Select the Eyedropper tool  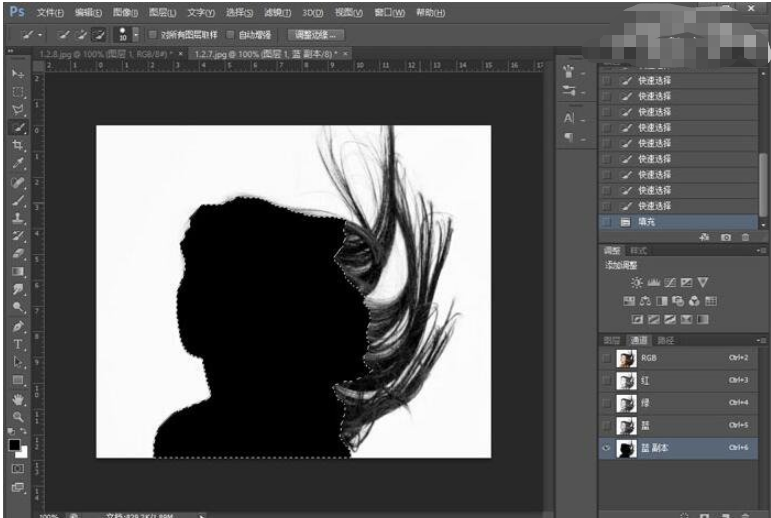click(17, 162)
